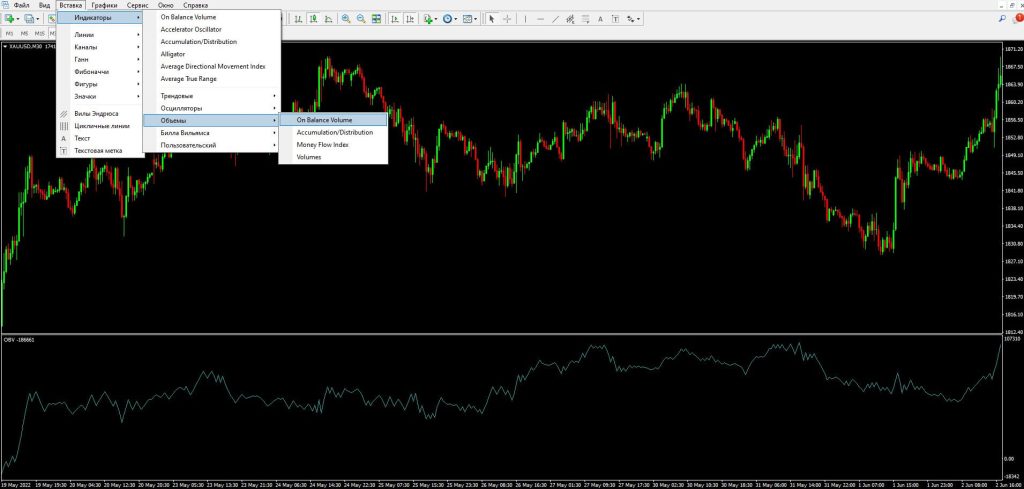Open the red notification icon
The width and height of the screenshot is (1024, 489).
pos(1017,19)
